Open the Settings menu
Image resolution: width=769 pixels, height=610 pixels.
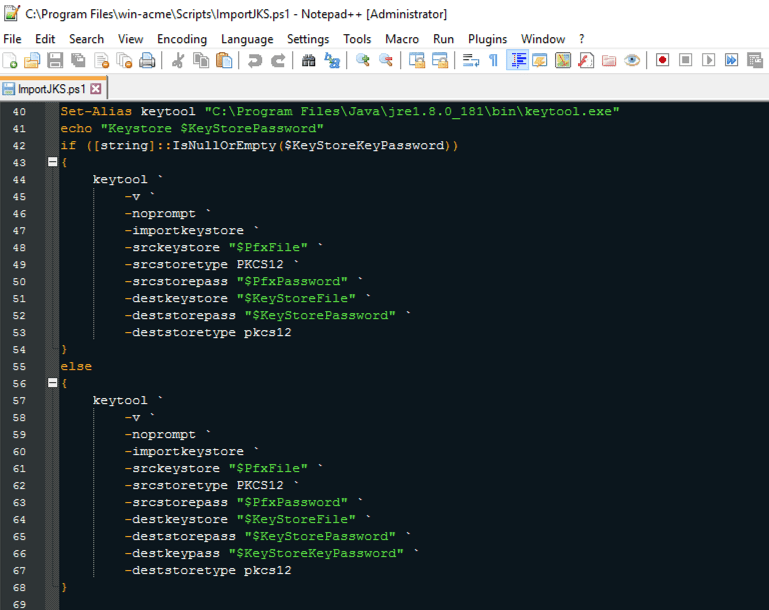[308, 39]
